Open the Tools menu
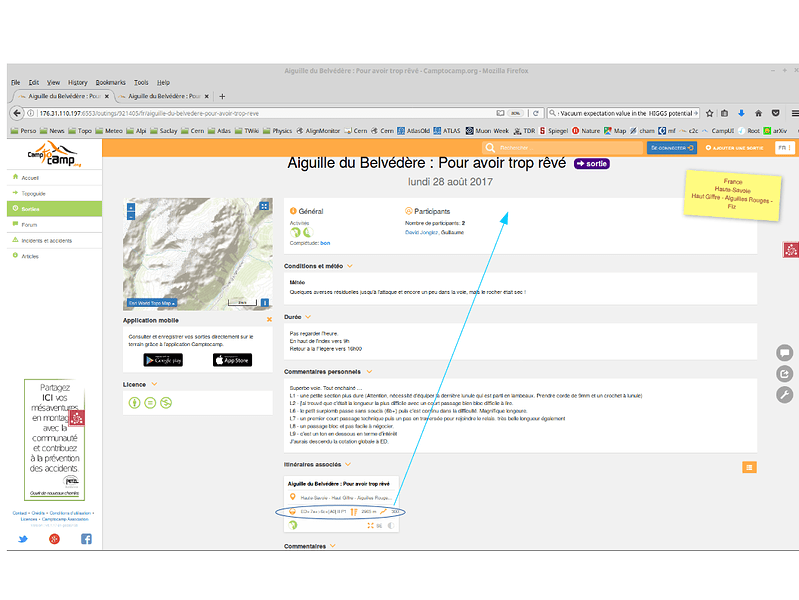The width and height of the screenshot is (799, 600). click(141, 83)
